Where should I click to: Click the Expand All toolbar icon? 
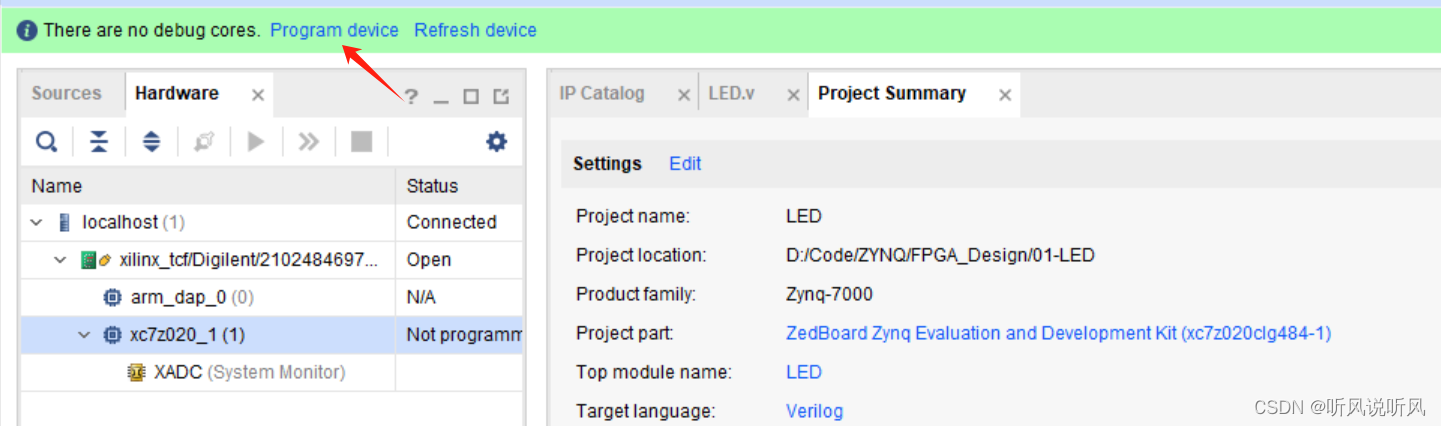151,142
